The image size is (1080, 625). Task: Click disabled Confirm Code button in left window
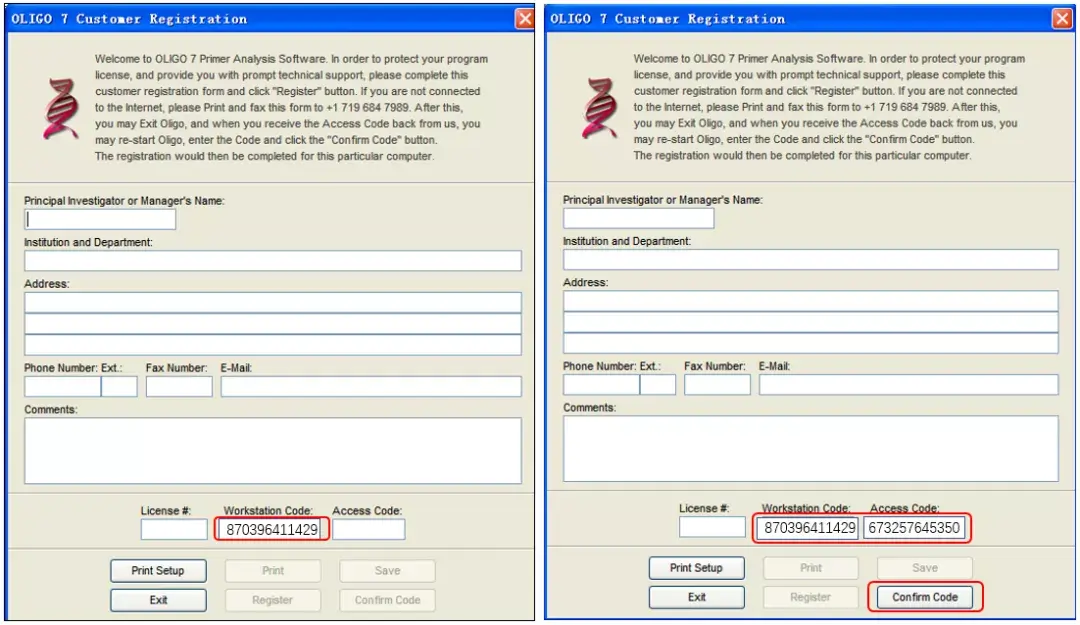tap(387, 600)
